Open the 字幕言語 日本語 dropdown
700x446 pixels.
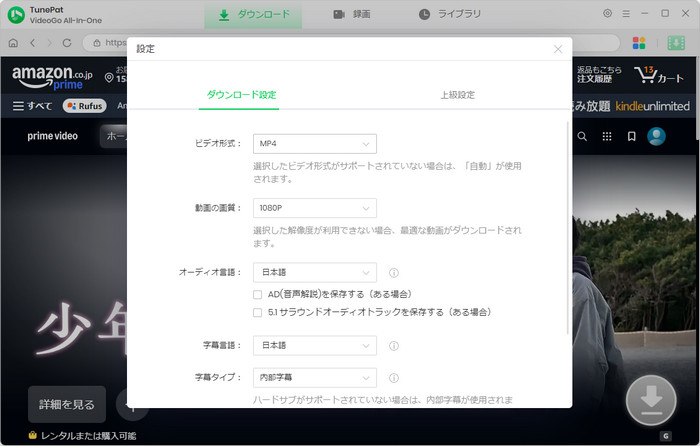(315, 346)
